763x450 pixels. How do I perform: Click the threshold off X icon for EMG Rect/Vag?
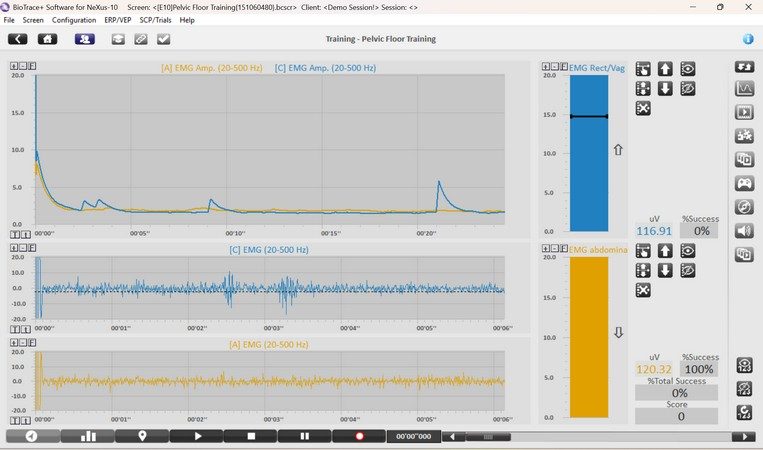(x=643, y=108)
